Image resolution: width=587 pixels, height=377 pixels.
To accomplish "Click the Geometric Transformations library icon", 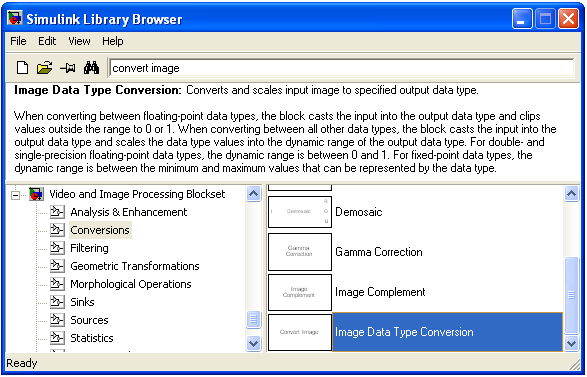I will [57, 266].
